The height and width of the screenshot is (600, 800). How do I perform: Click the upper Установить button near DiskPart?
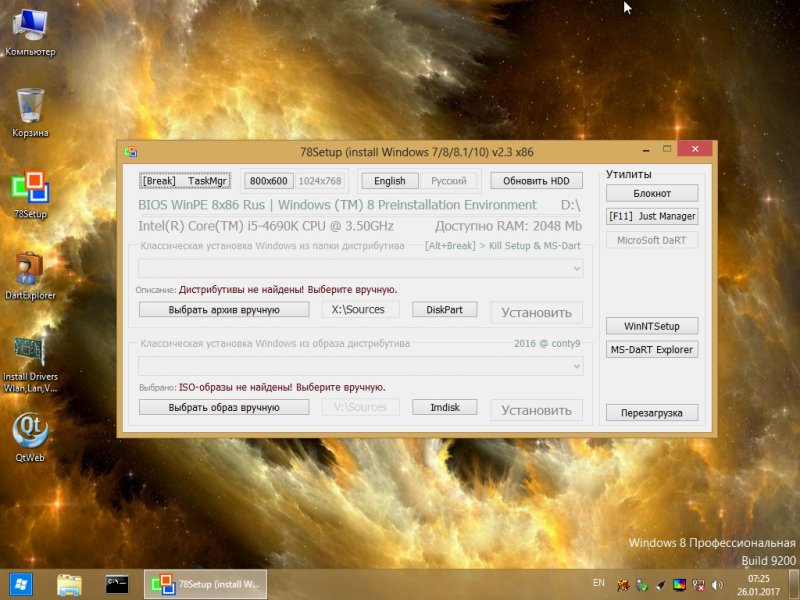click(536, 312)
